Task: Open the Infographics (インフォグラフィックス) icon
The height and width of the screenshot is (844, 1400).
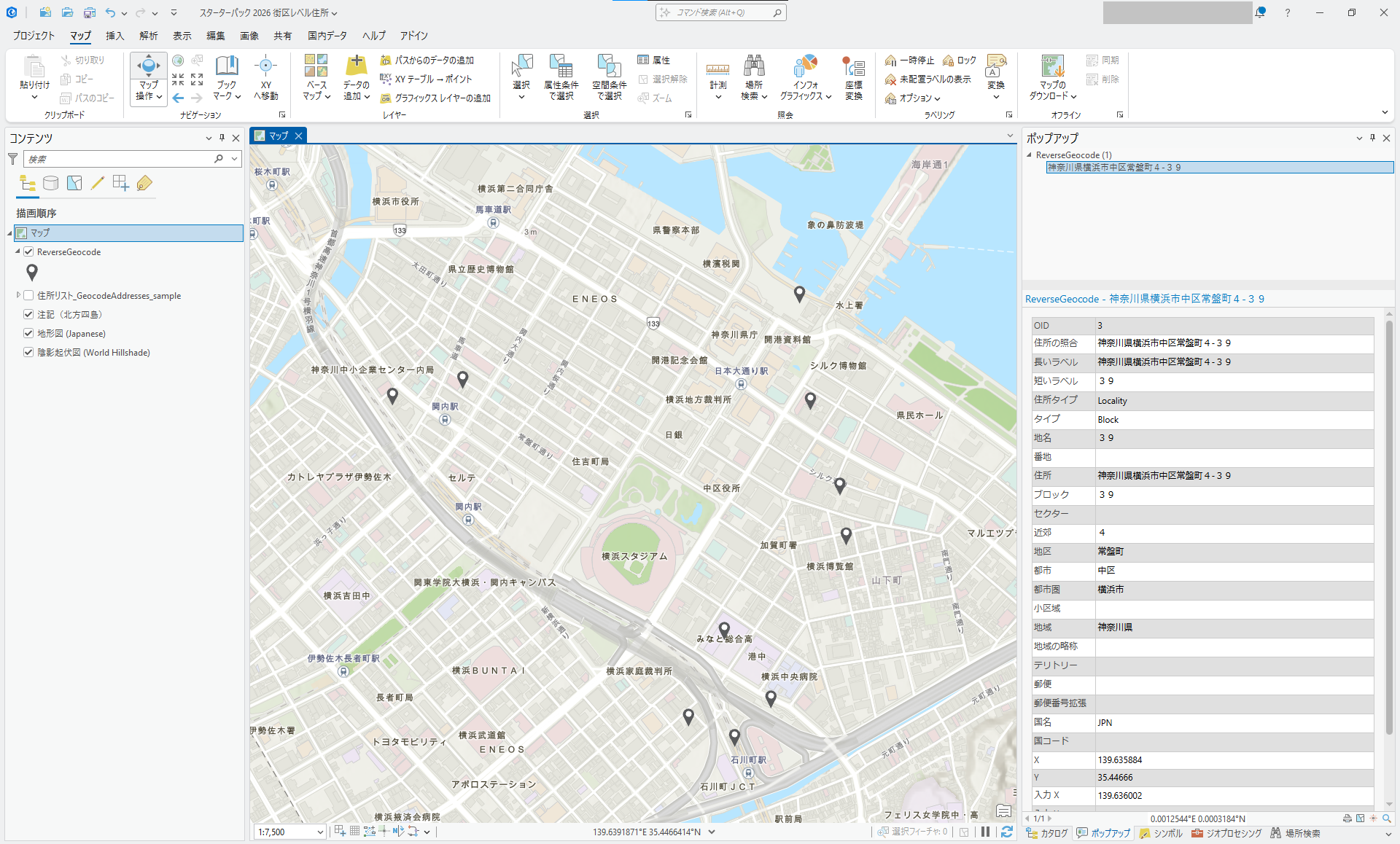Action: [x=806, y=66]
